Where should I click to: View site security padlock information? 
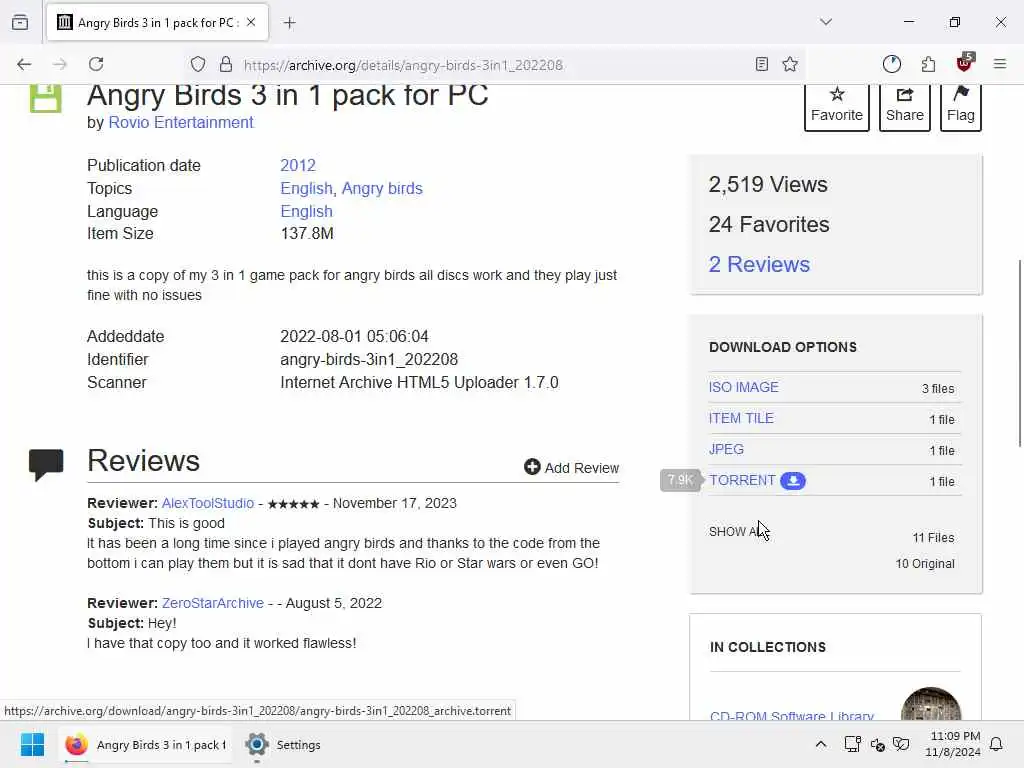tap(226, 64)
